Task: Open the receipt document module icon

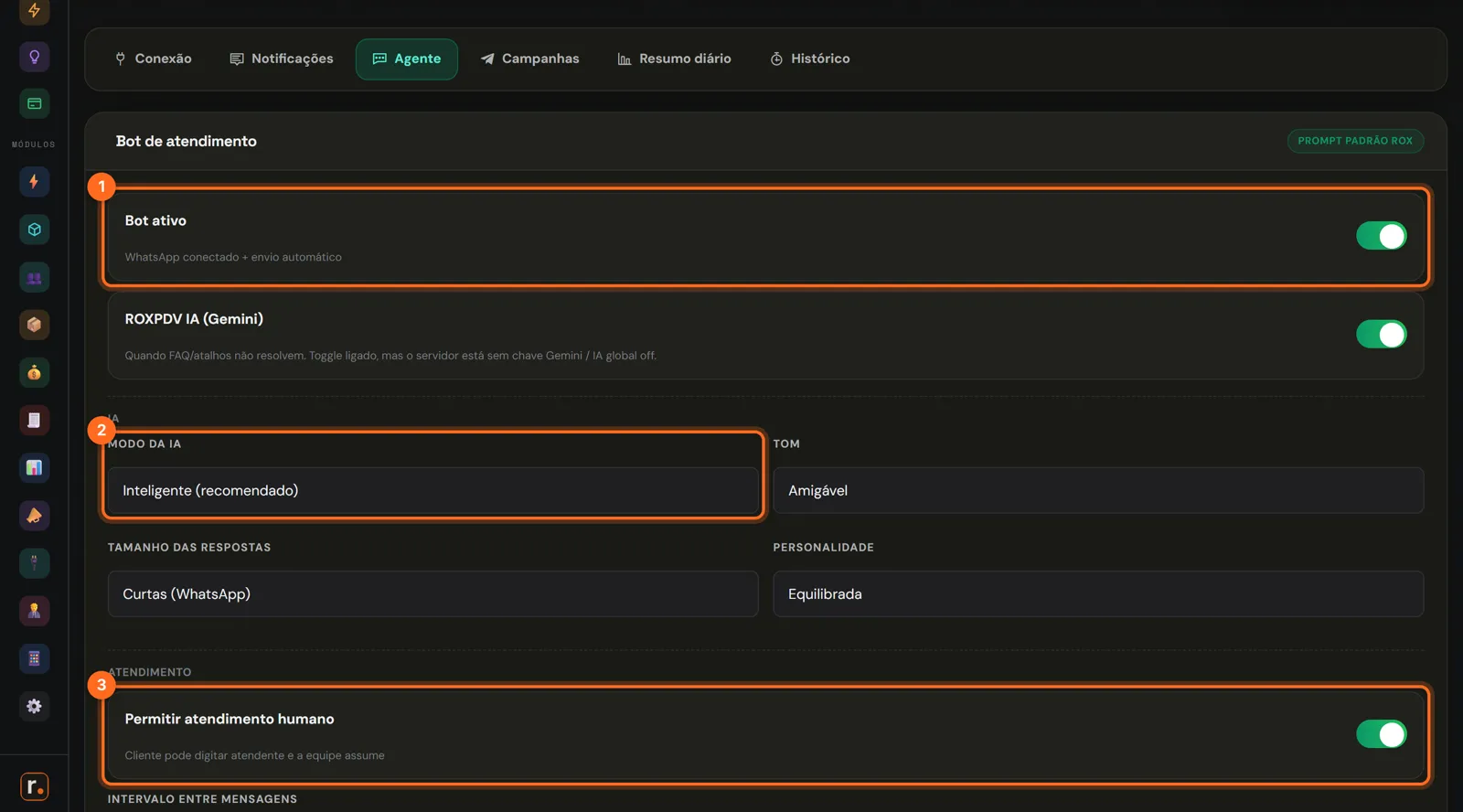Action: (34, 420)
